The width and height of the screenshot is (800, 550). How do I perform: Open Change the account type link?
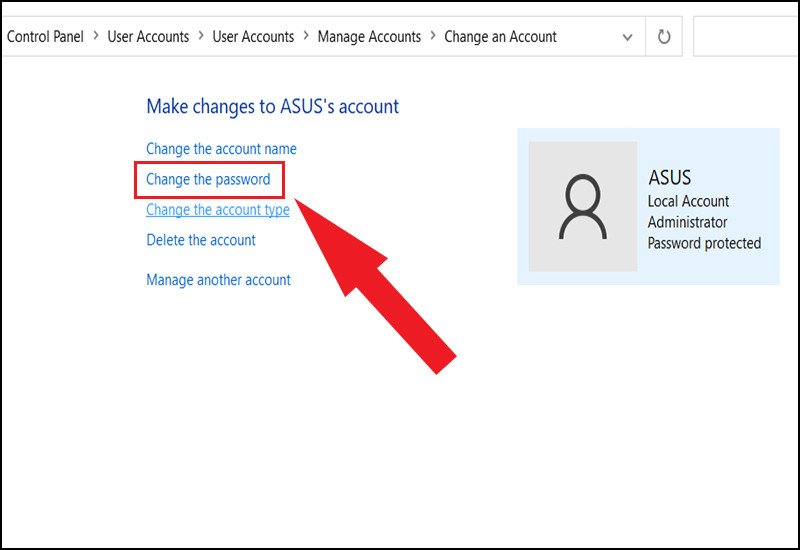pos(218,210)
